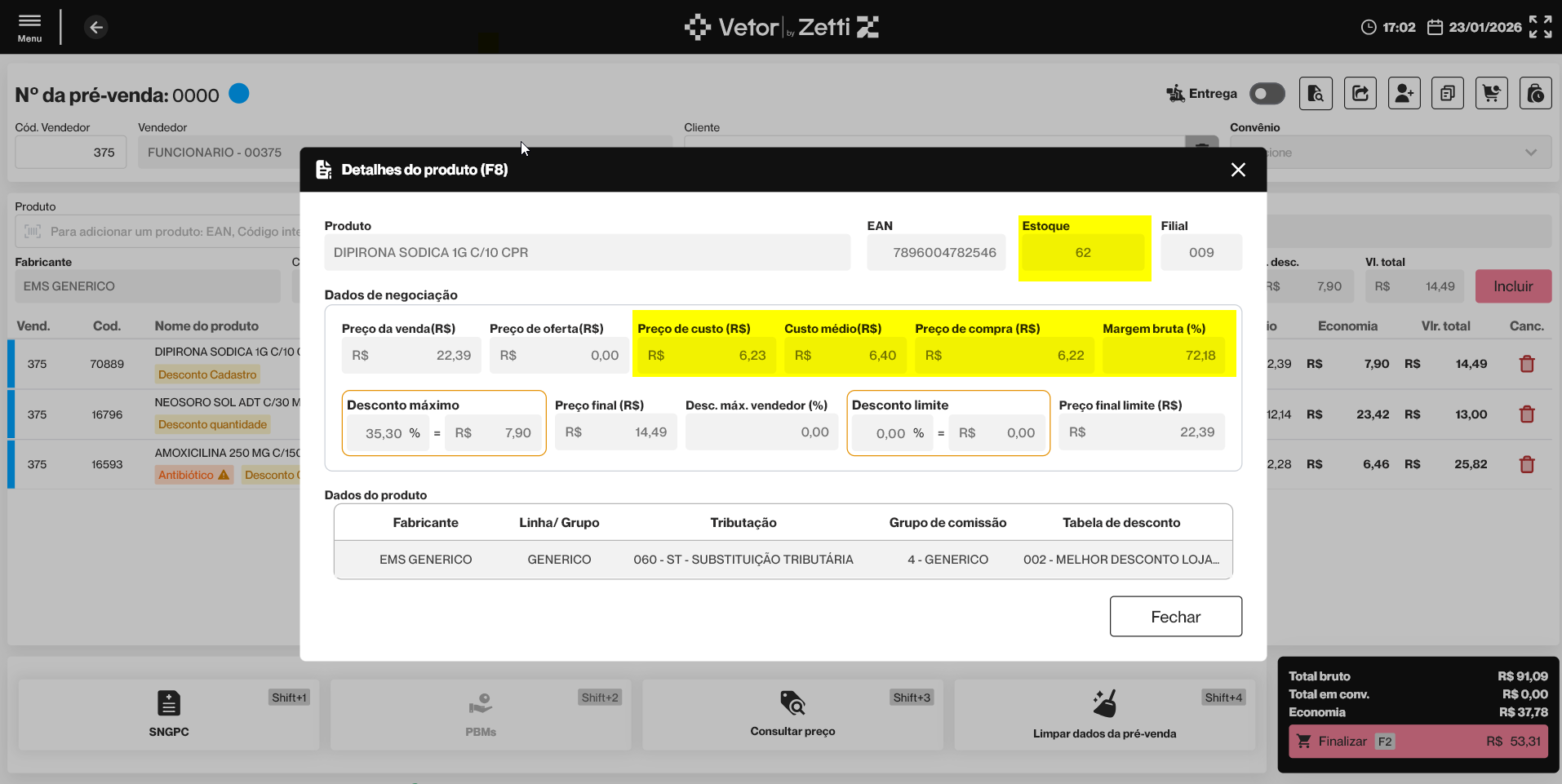The height and width of the screenshot is (784, 1562).
Task: Click the Grupo de comissão column header
Action: [x=948, y=523]
